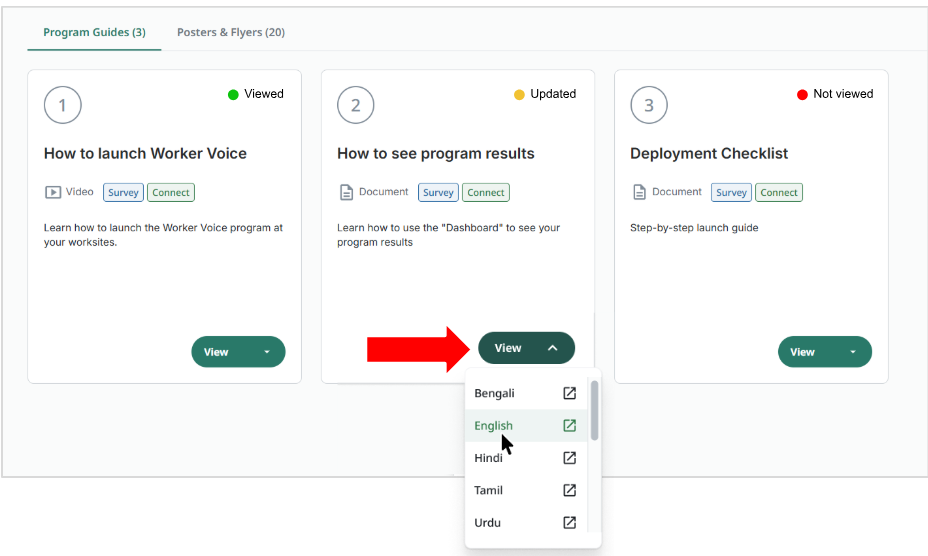Click the green Viewed status dot

(233, 94)
